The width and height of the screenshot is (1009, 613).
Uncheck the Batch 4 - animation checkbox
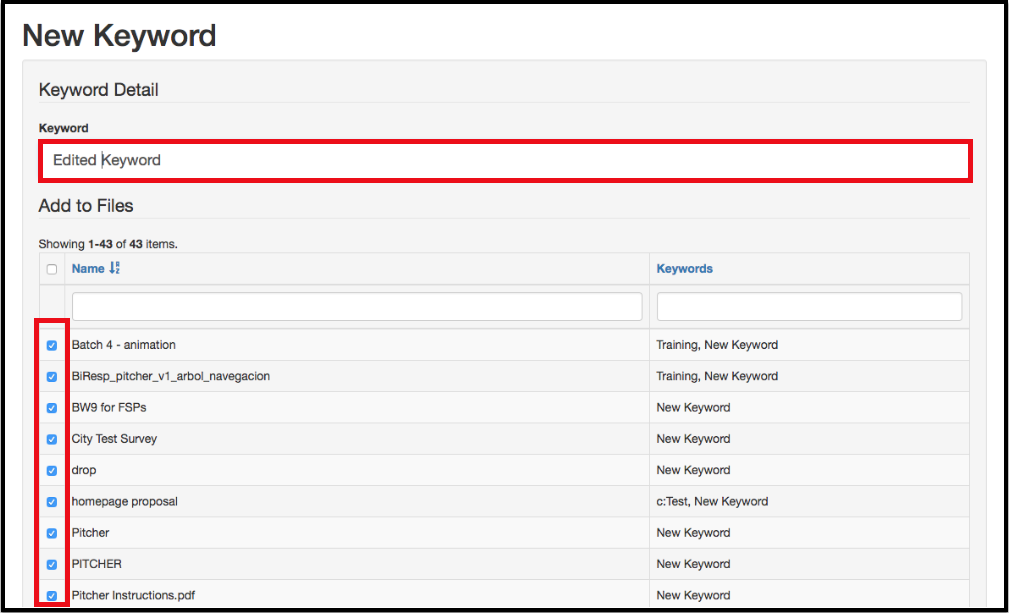52,345
